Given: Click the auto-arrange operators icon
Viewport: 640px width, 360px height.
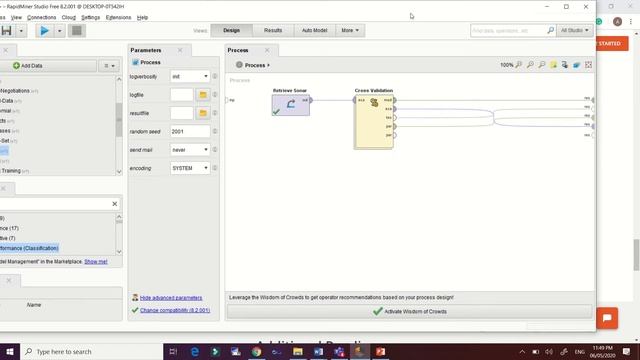Looking at the screenshot, I should tap(565, 65).
